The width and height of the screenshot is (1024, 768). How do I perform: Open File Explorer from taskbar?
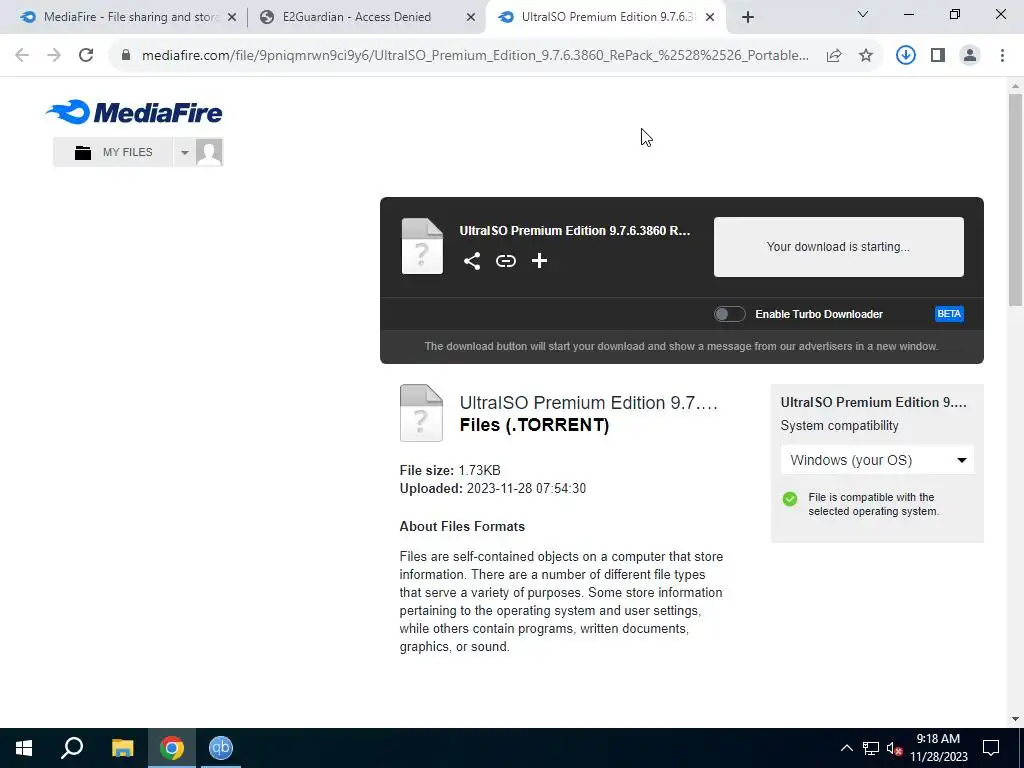tap(122, 748)
